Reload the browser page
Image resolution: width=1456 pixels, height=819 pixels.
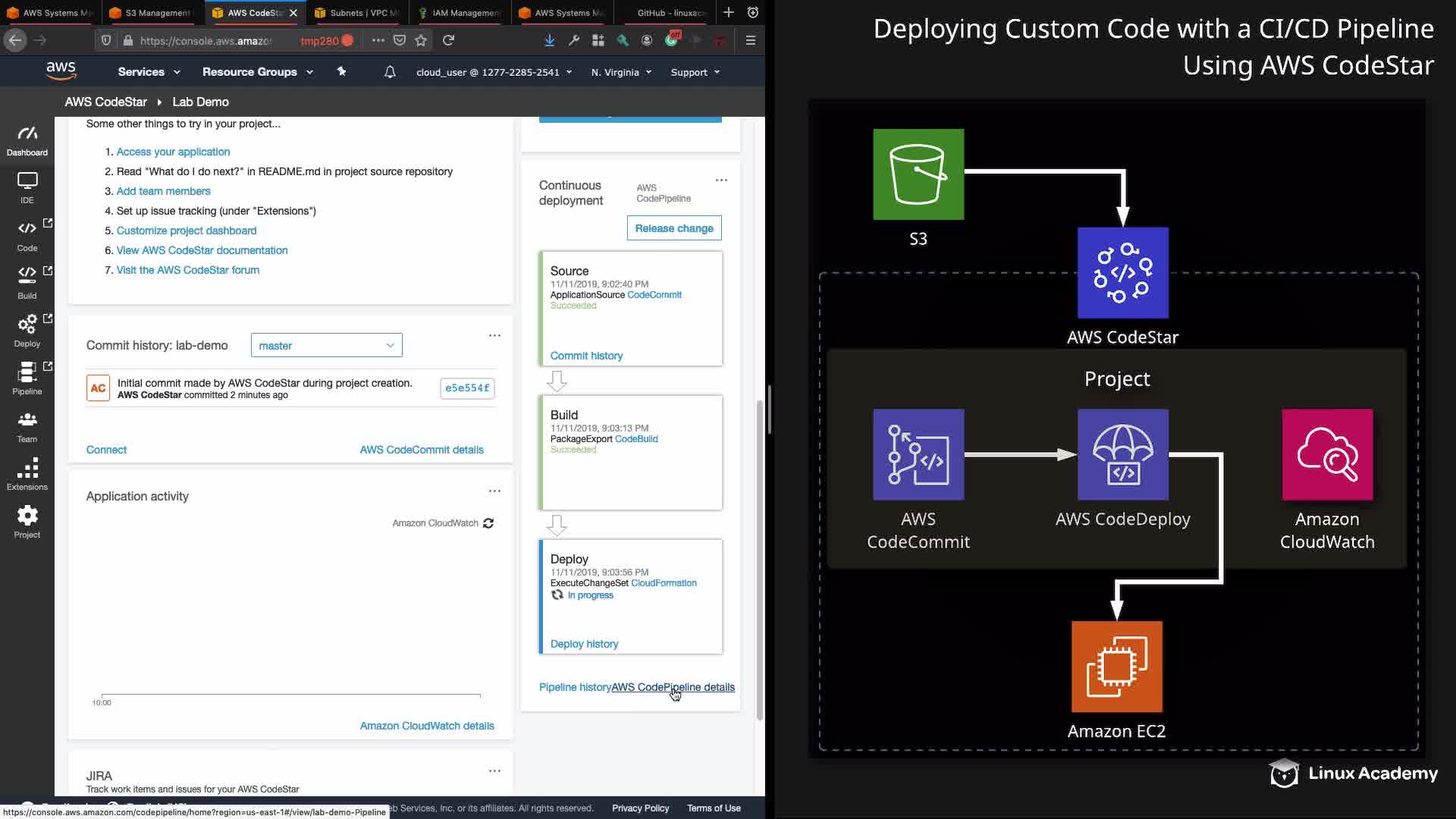(x=448, y=40)
